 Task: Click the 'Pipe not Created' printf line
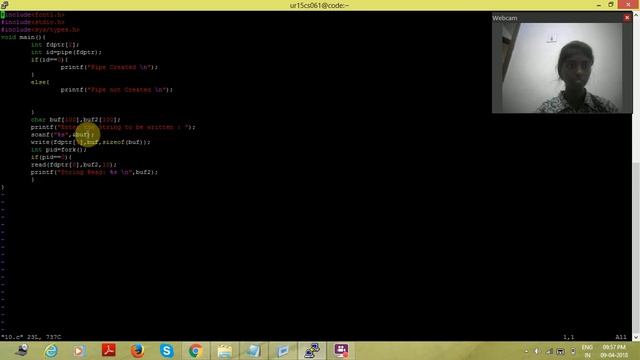click(117, 89)
